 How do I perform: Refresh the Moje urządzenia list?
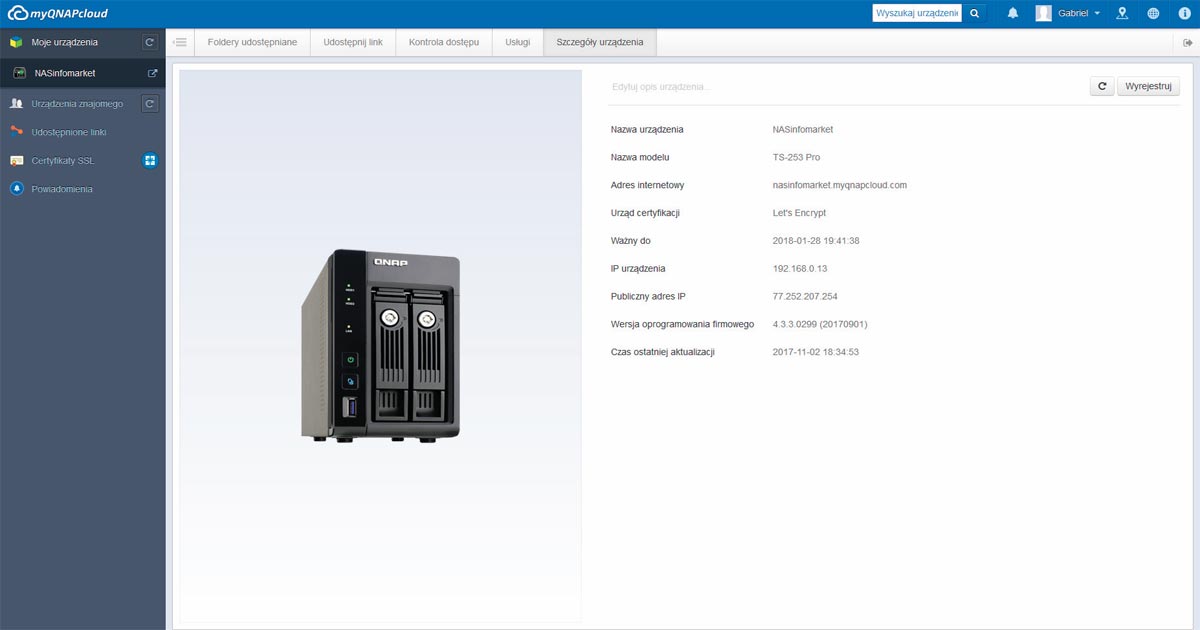(149, 42)
